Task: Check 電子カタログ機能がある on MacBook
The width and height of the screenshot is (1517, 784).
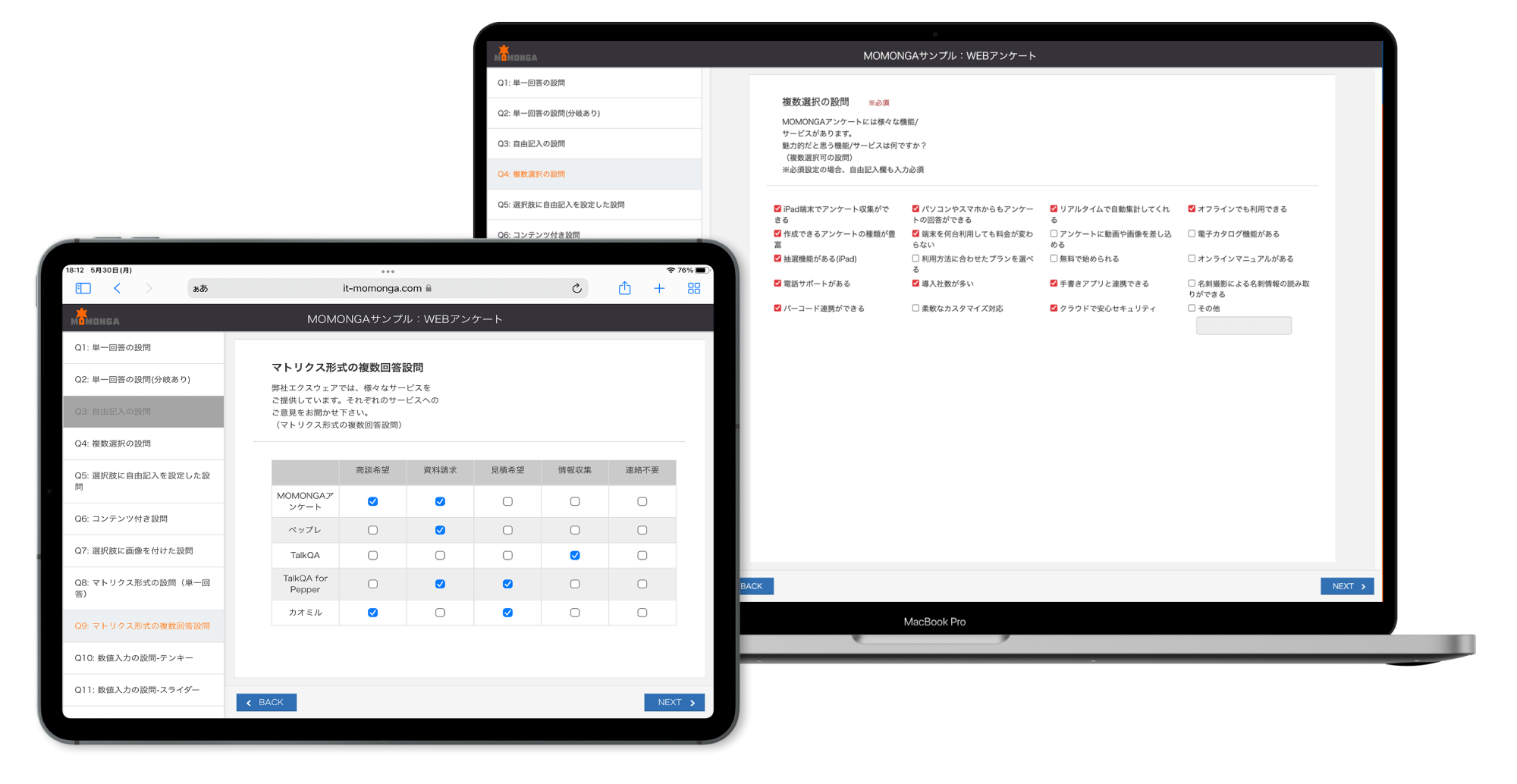Action: point(1192,234)
